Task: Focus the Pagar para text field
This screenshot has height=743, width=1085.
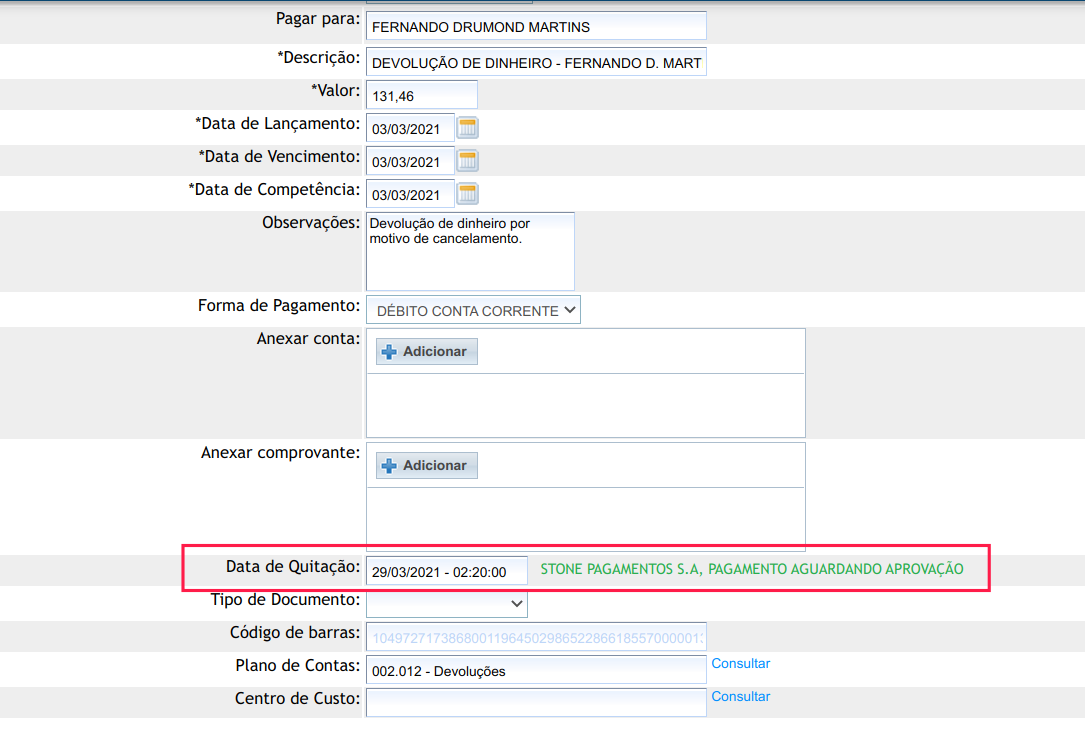Action: tap(536, 26)
